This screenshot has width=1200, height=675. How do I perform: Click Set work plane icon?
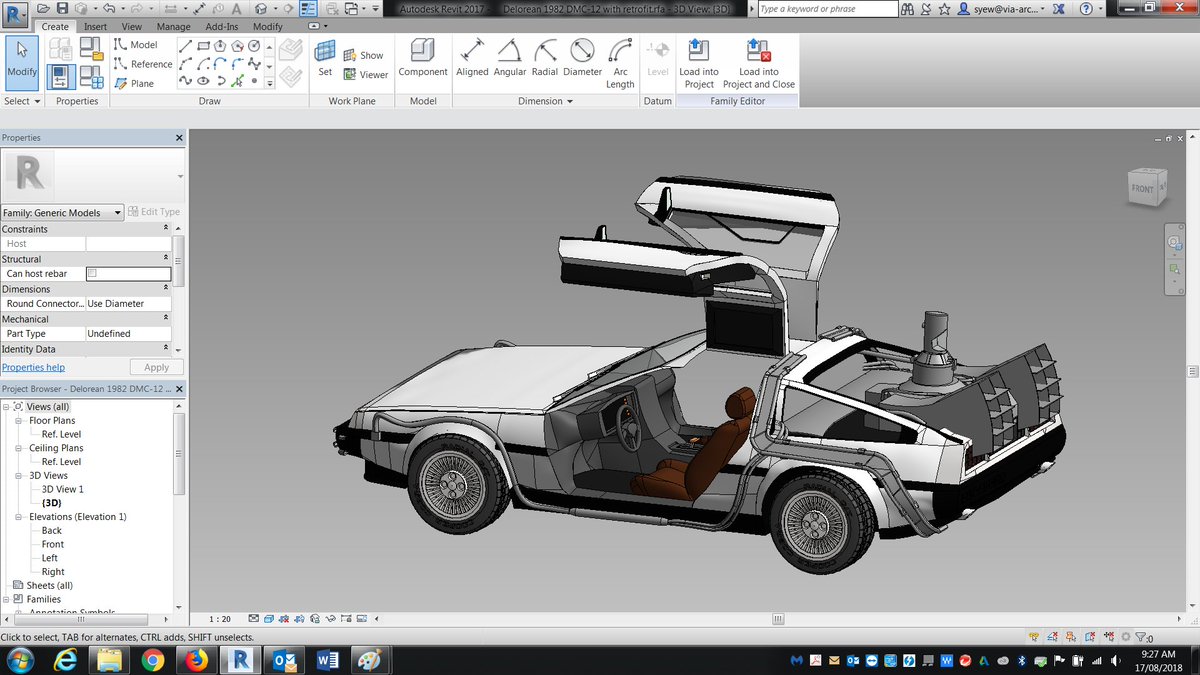tap(325, 59)
